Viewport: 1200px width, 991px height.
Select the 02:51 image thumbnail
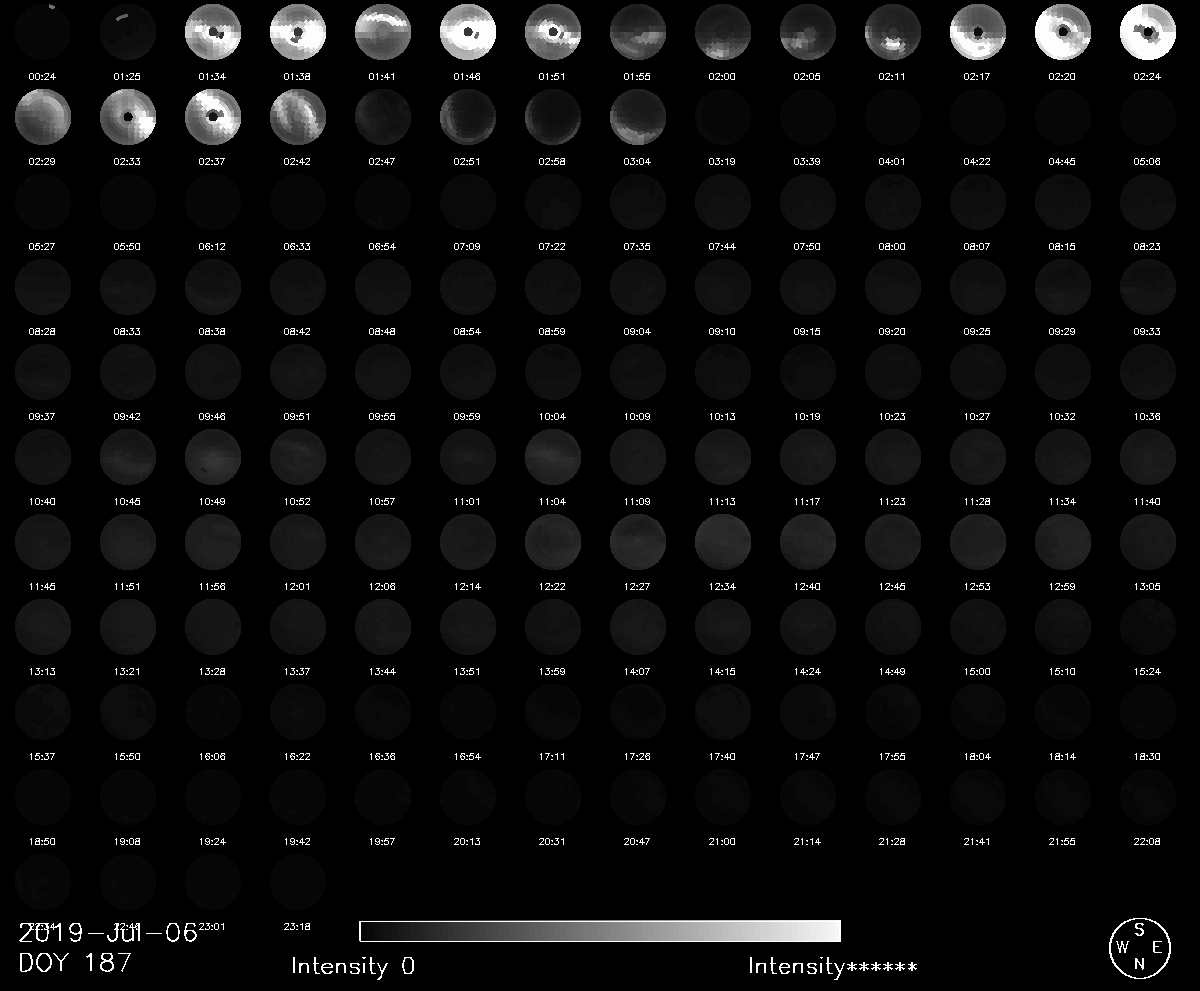click(x=468, y=118)
